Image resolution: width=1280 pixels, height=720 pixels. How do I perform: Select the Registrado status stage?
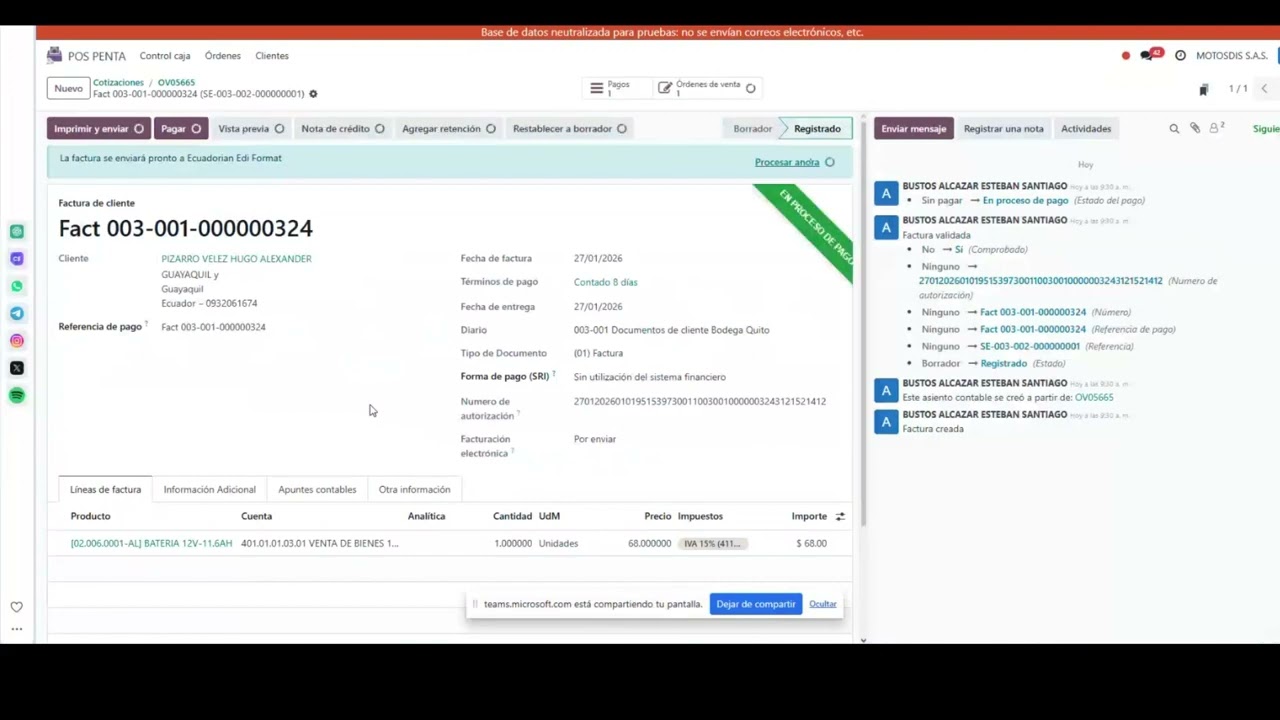pyautogui.click(x=817, y=128)
